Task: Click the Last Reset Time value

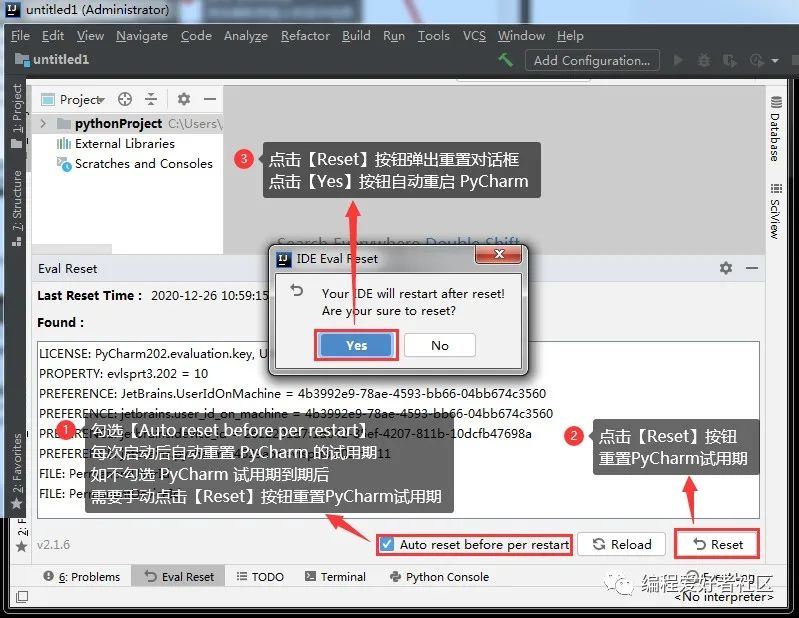Action: point(209,295)
